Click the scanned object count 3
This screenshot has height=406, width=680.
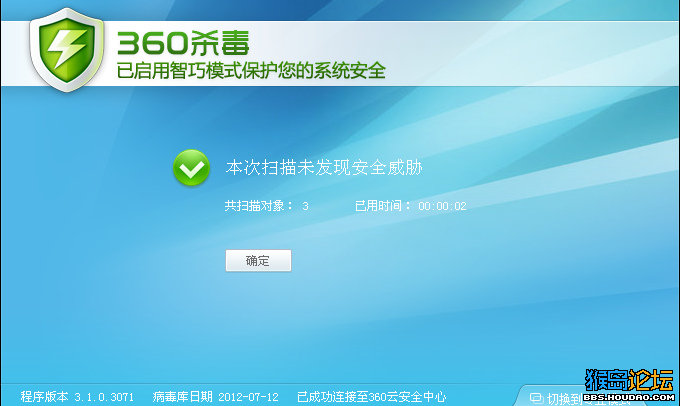click(x=305, y=206)
